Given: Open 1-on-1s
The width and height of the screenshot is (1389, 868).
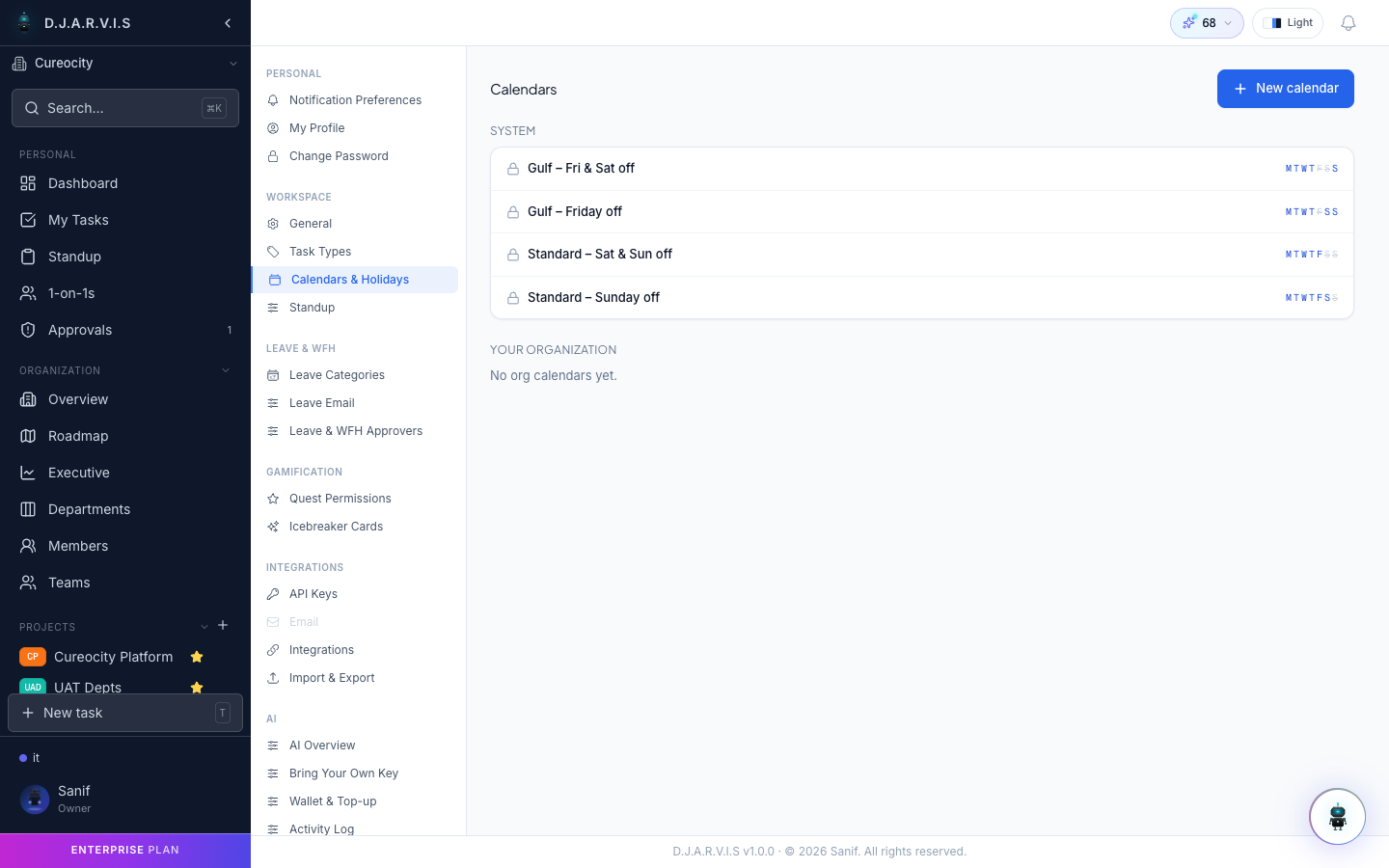Looking at the screenshot, I should point(125,293).
